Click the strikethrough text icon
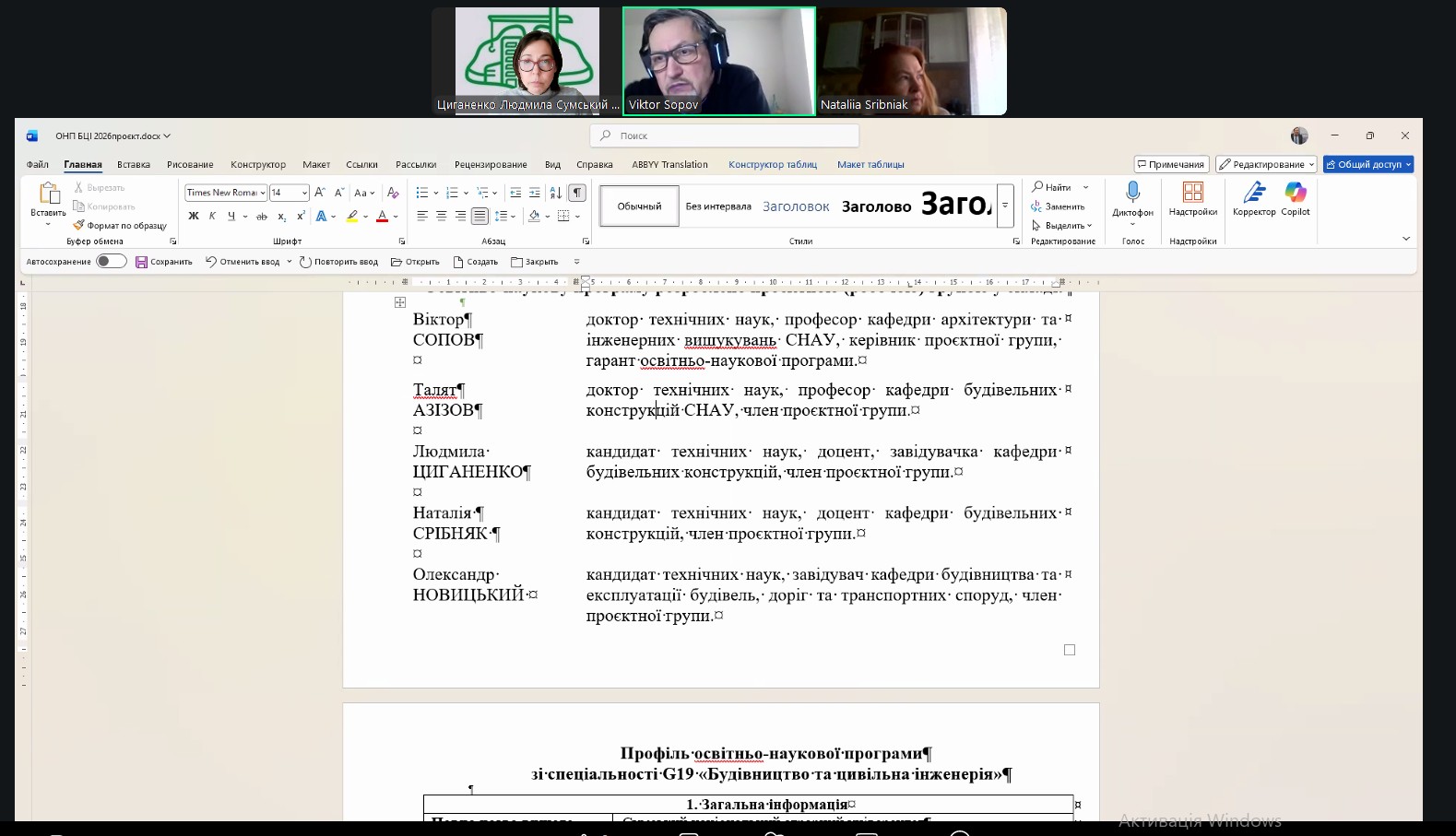This screenshot has height=836, width=1456. (x=262, y=217)
